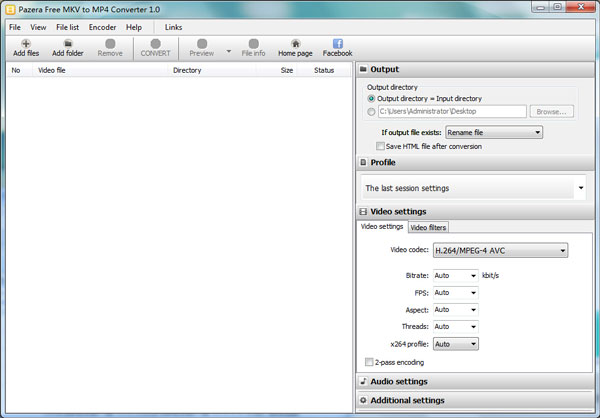
Task: Enable 2-pass encoding checkbox
Action: coord(369,362)
